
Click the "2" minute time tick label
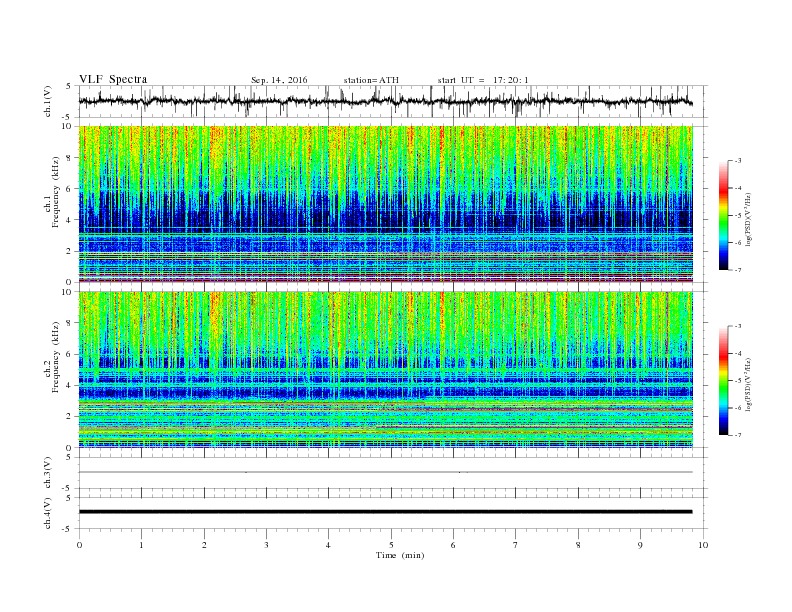tap(204, 545)
